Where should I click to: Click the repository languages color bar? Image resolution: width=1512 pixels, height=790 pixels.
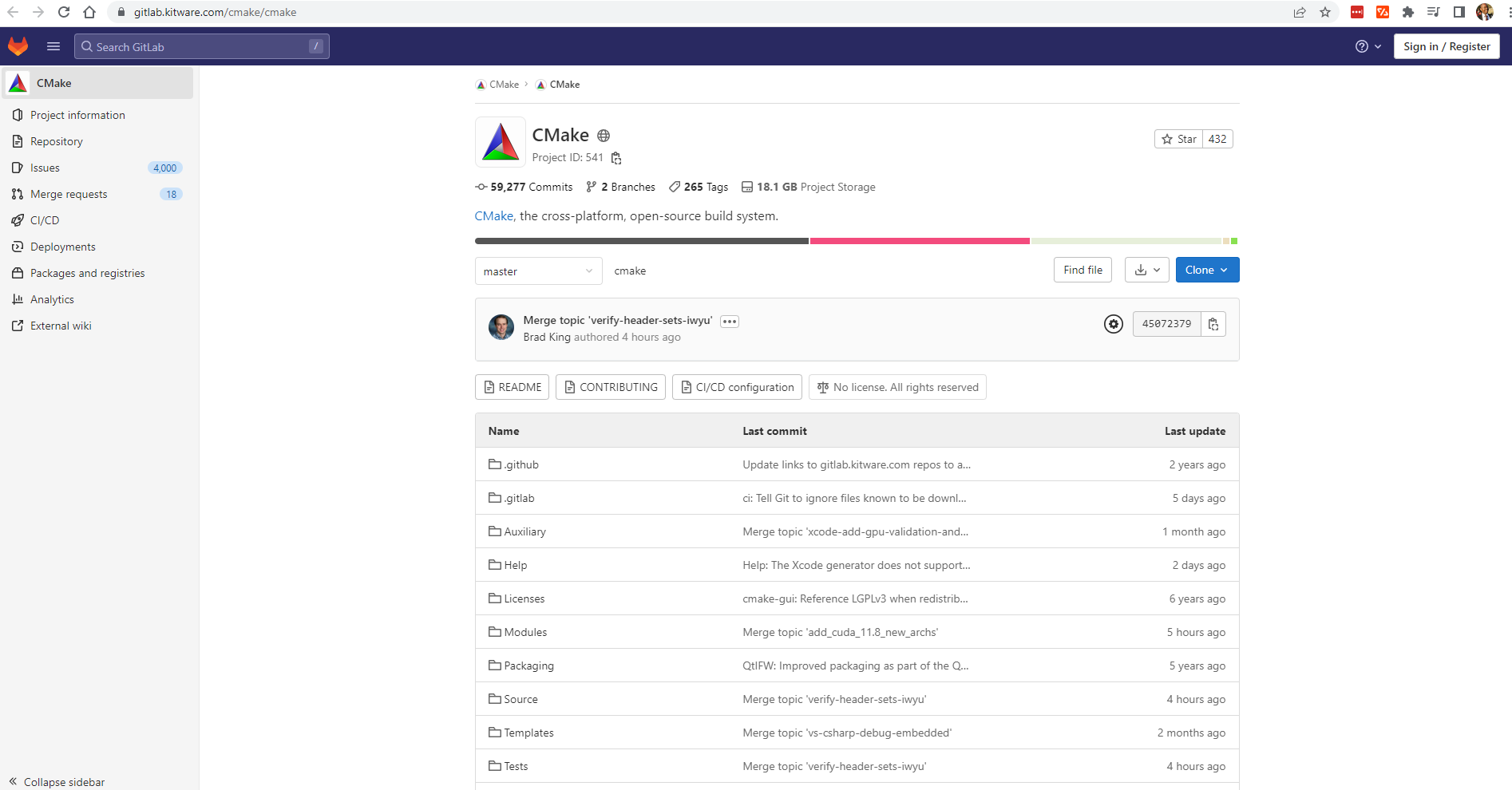coord(856,241)
